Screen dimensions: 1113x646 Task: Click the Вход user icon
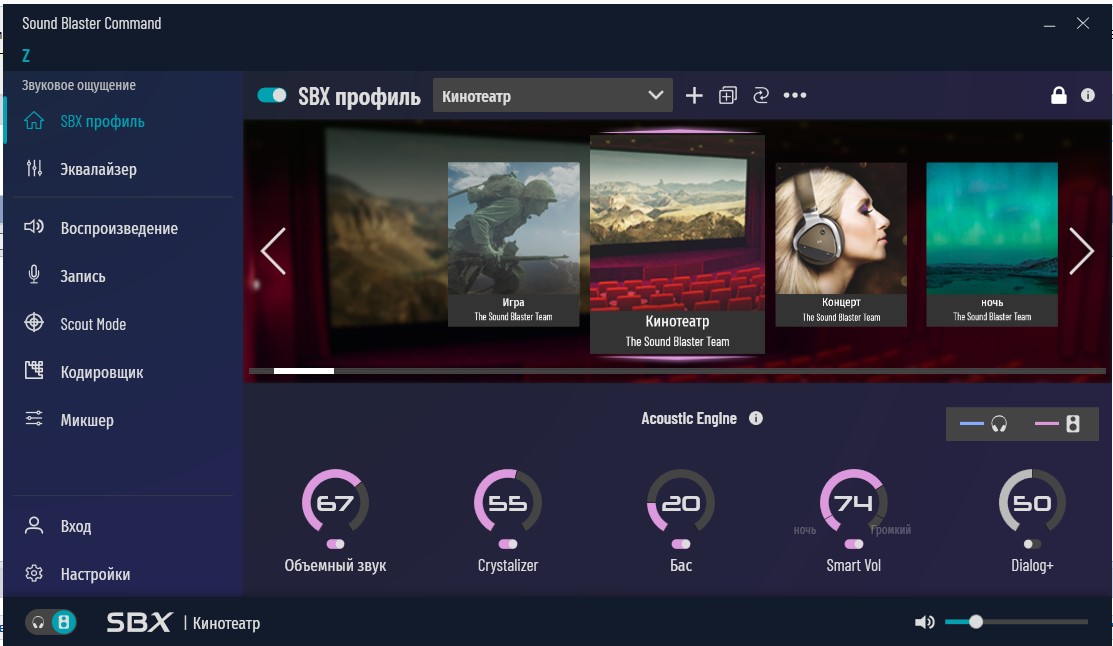pos(34,525)
